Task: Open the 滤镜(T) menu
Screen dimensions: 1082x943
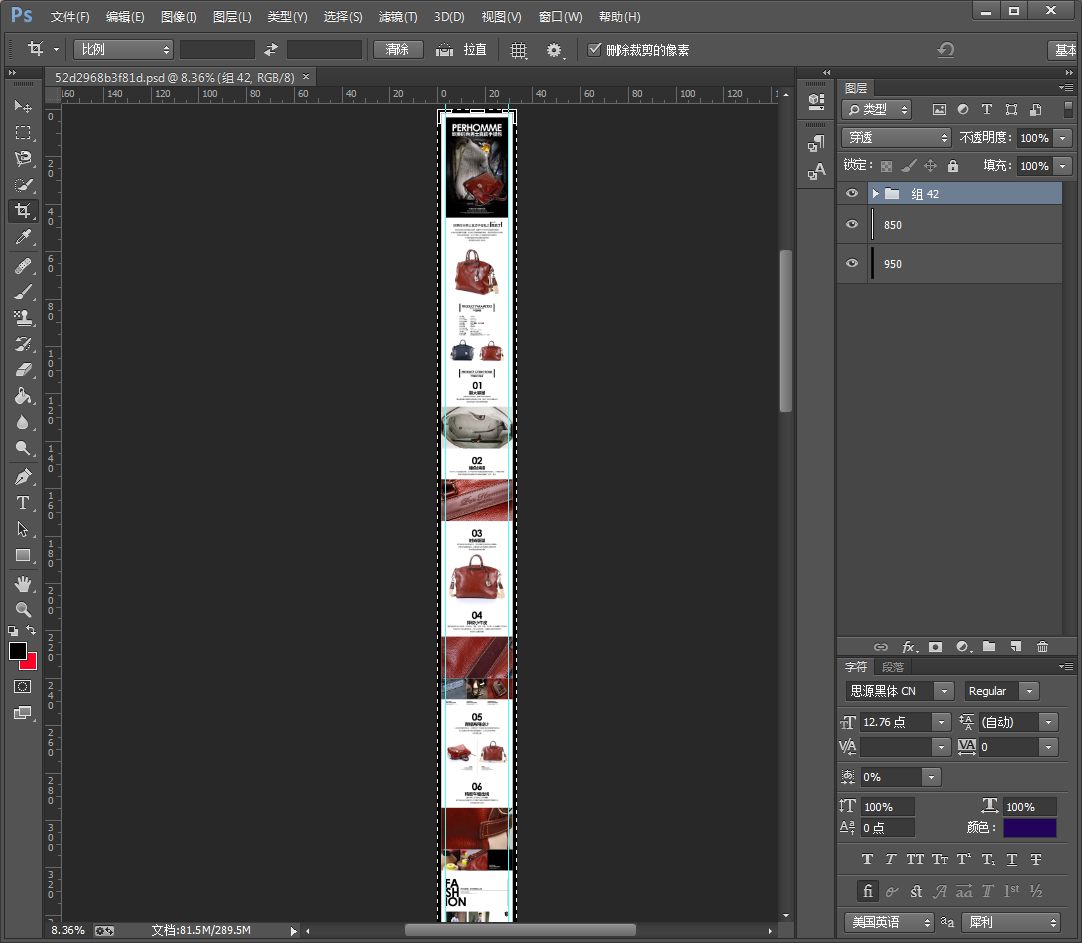Action: [398, 17]
